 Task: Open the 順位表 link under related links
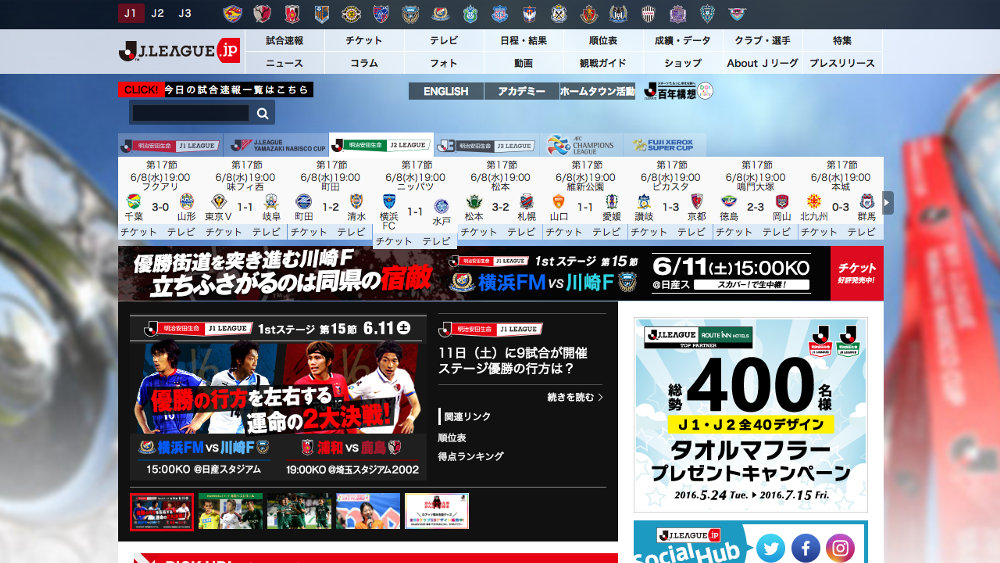(453, 437)
